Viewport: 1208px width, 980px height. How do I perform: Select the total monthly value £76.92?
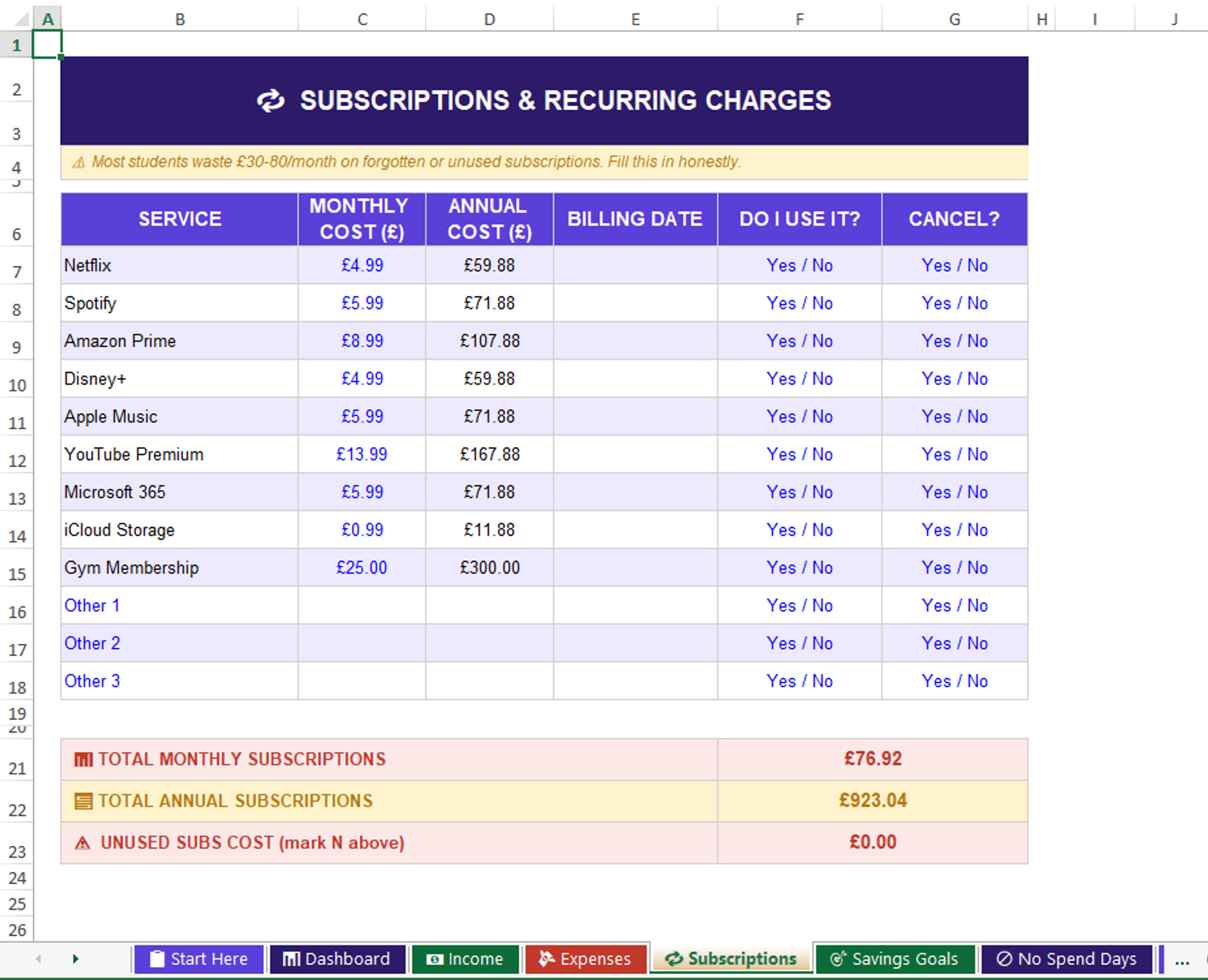(x=872, y=759)
